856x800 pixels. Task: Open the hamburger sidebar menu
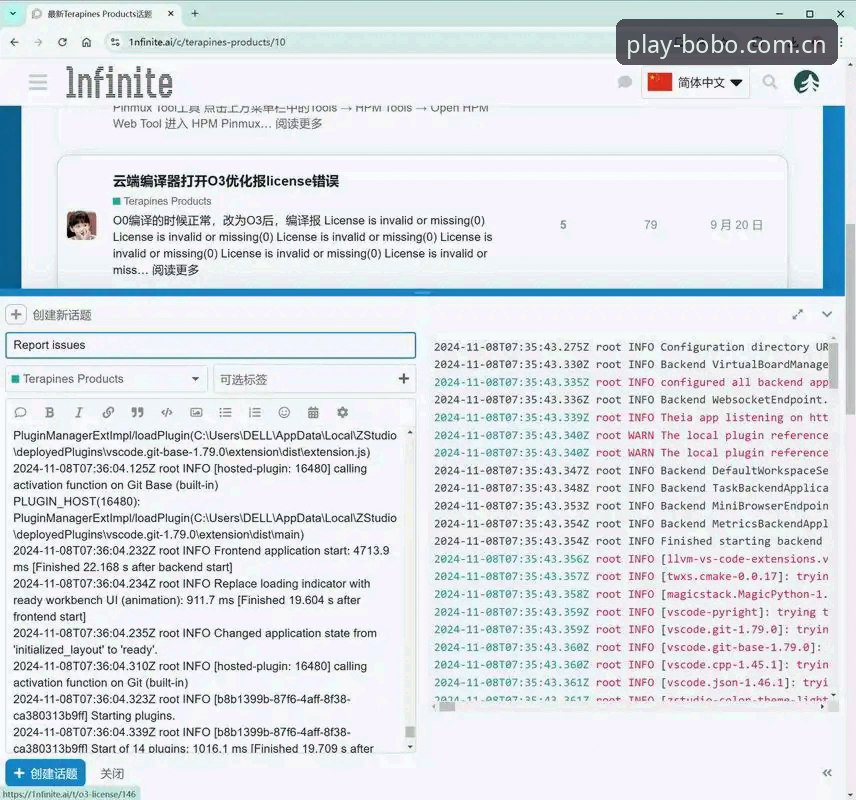[x=38, y=82]
